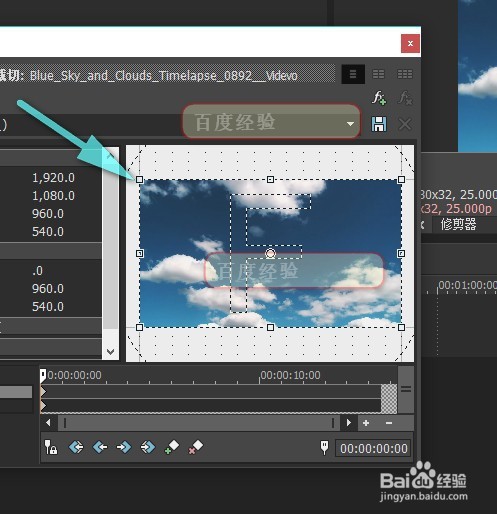Click the bottom-center crop handle
497x514 pixels.
270,327
